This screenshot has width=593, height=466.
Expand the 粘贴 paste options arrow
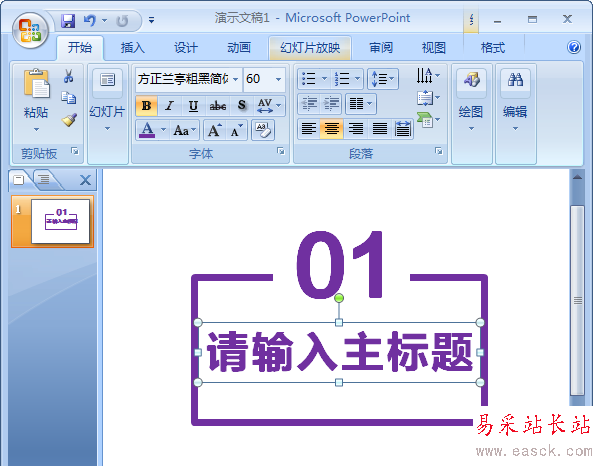click(36, 129)
